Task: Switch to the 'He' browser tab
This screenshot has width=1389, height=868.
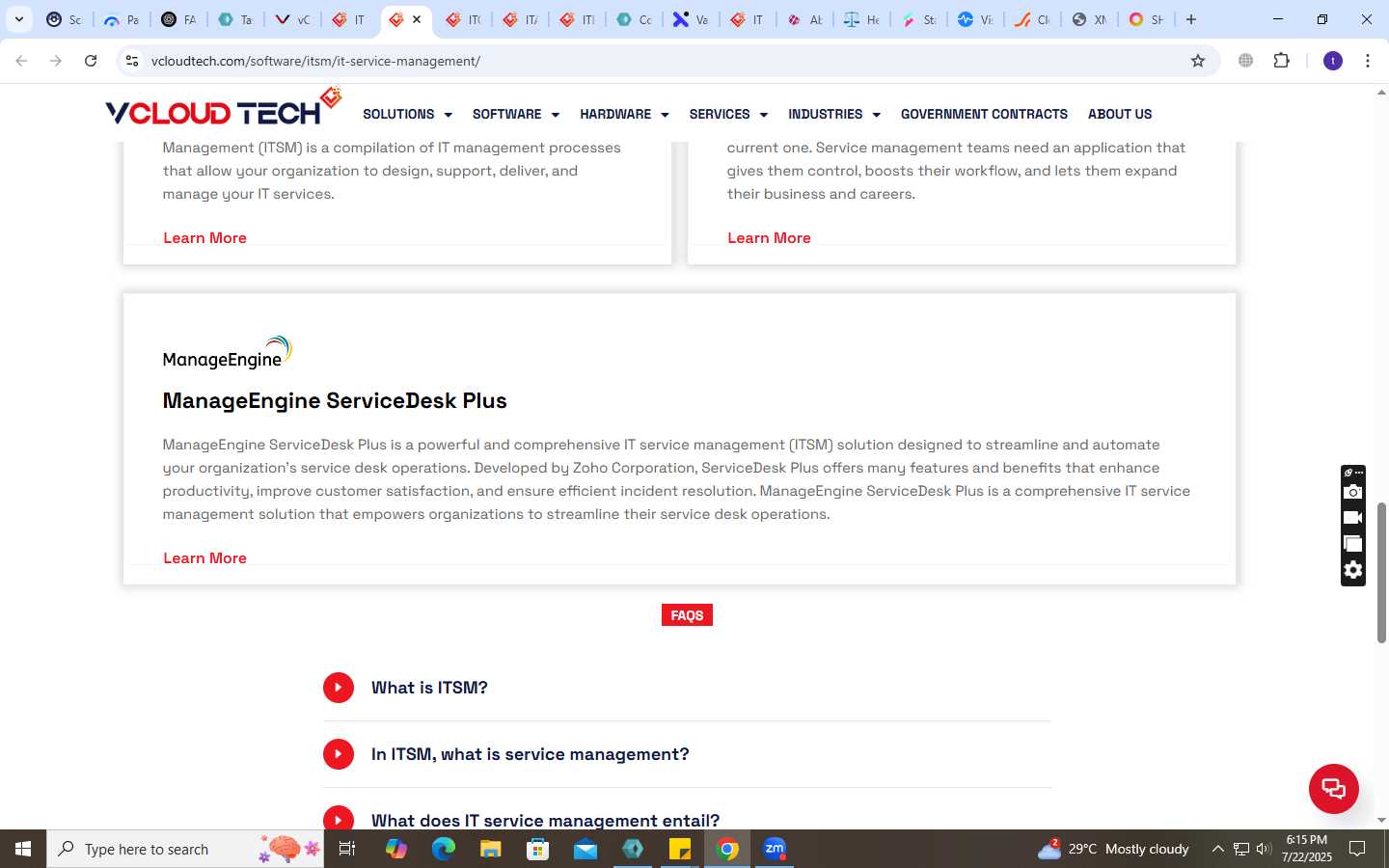Action: (x=861, y=19)
